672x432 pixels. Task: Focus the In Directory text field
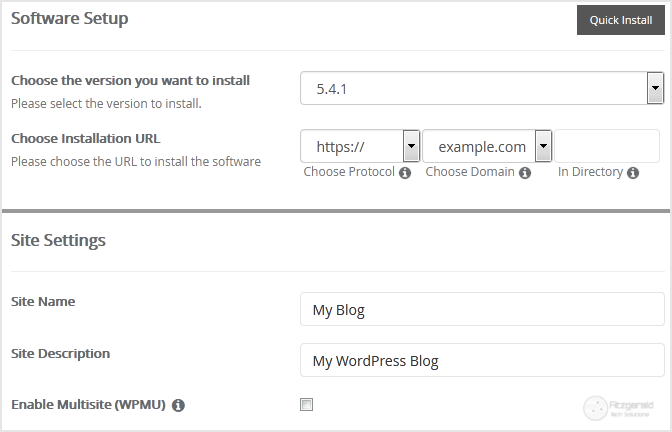pyautogui.click(x=607, y=147)
